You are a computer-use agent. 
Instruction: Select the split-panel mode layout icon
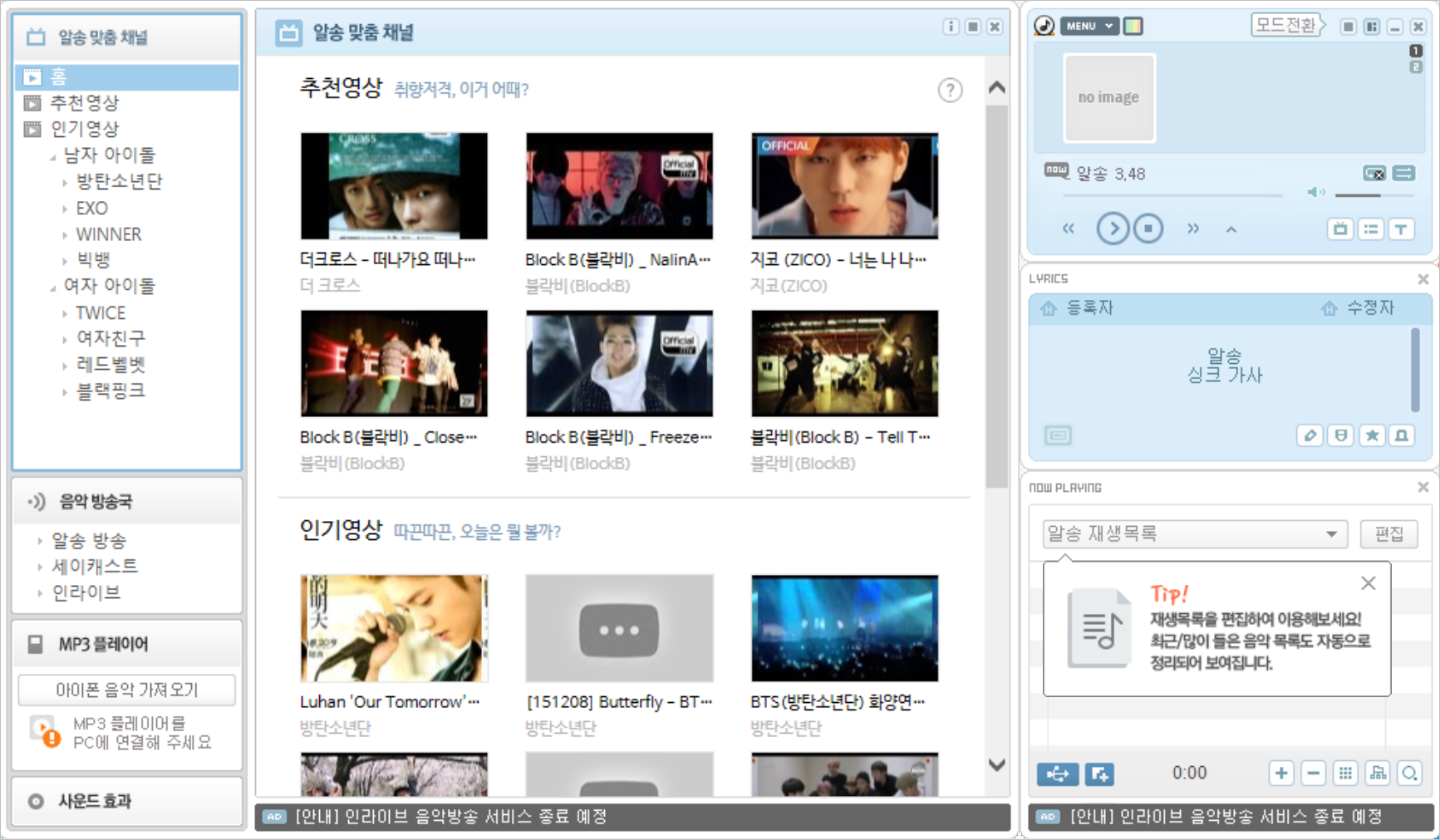coord(1372,27)
